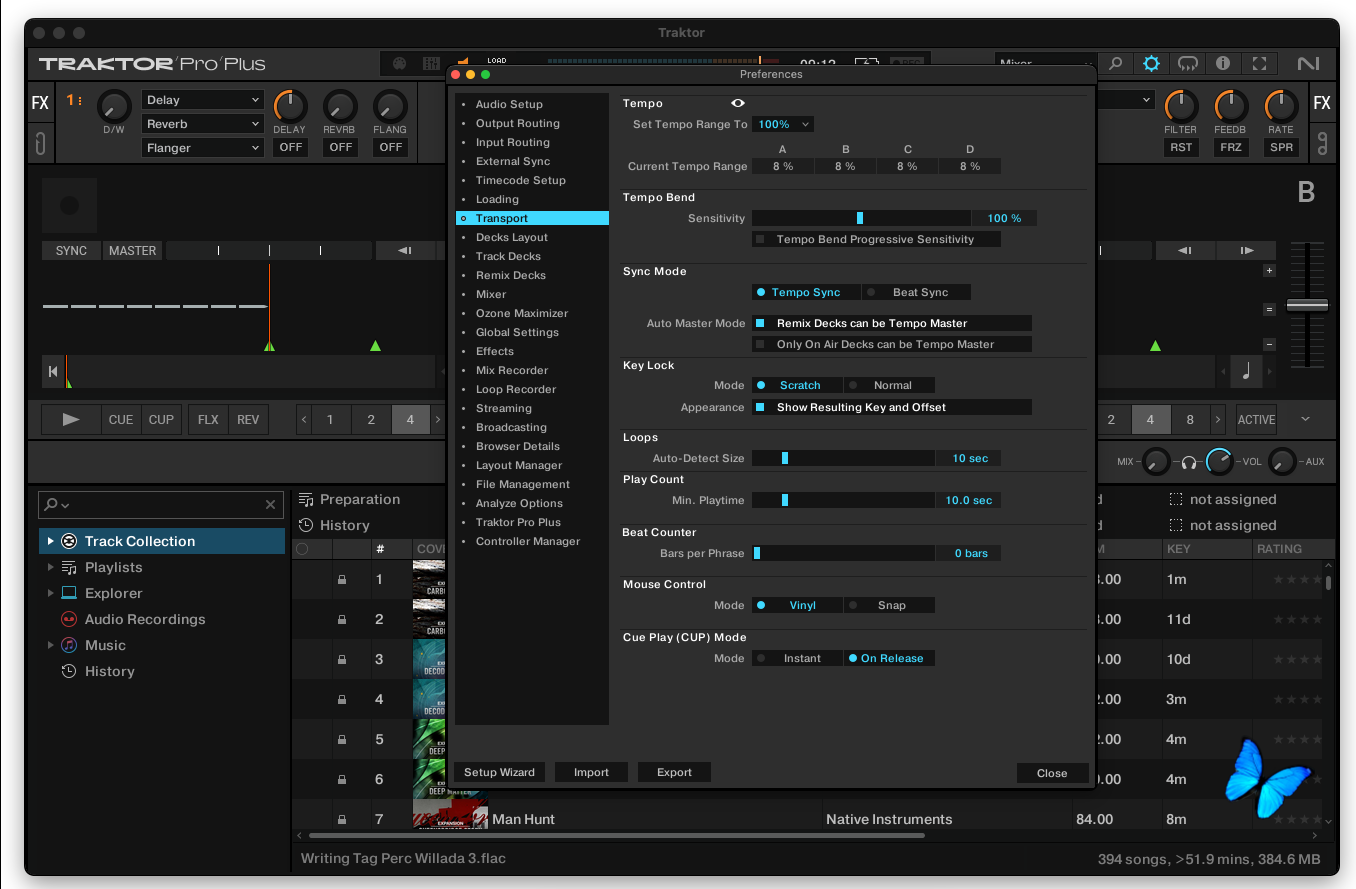Click the browser search input field
This screenshot has height=889, width=1356.
click(161, 505)
